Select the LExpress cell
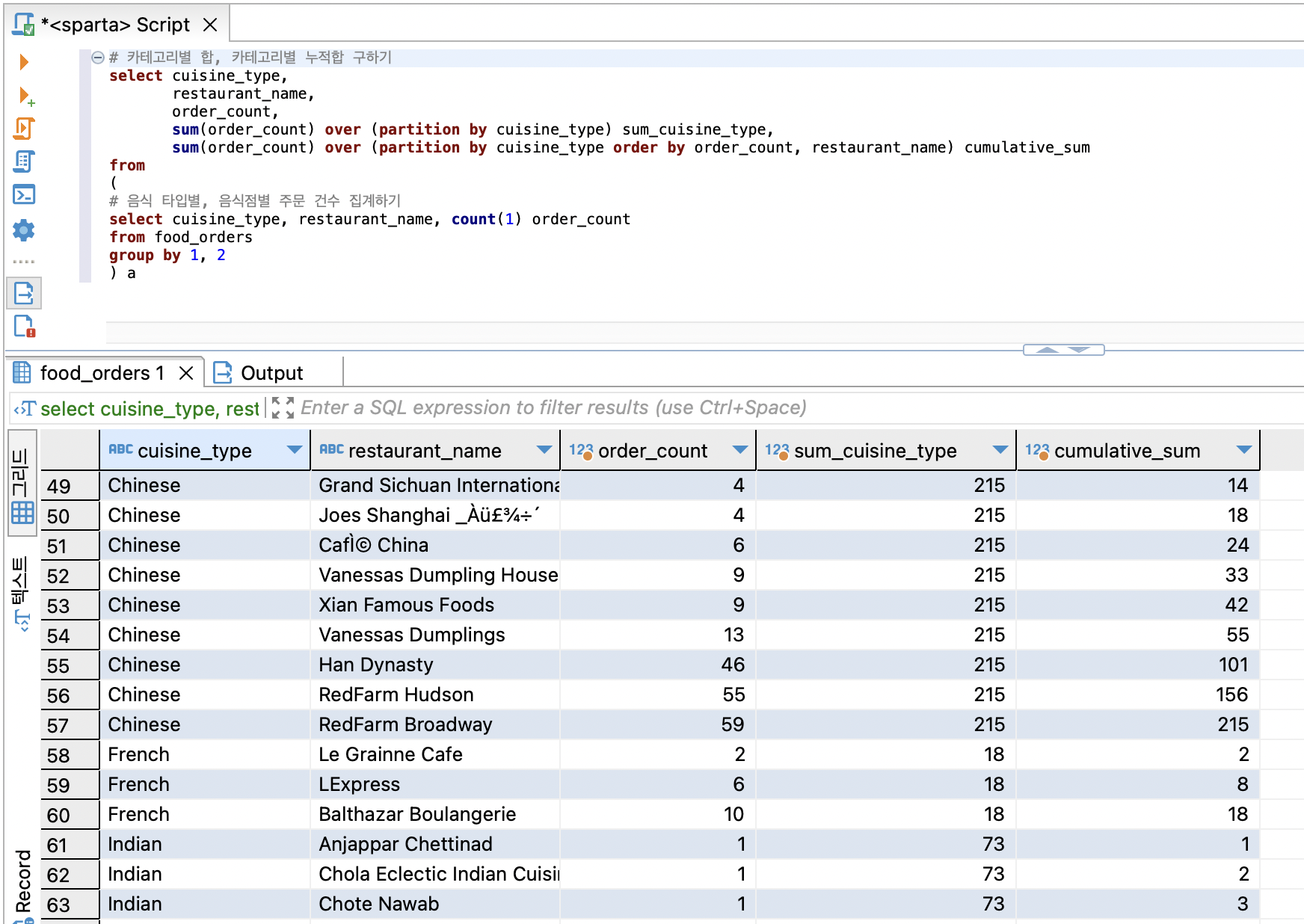 (x=435, y=784)
